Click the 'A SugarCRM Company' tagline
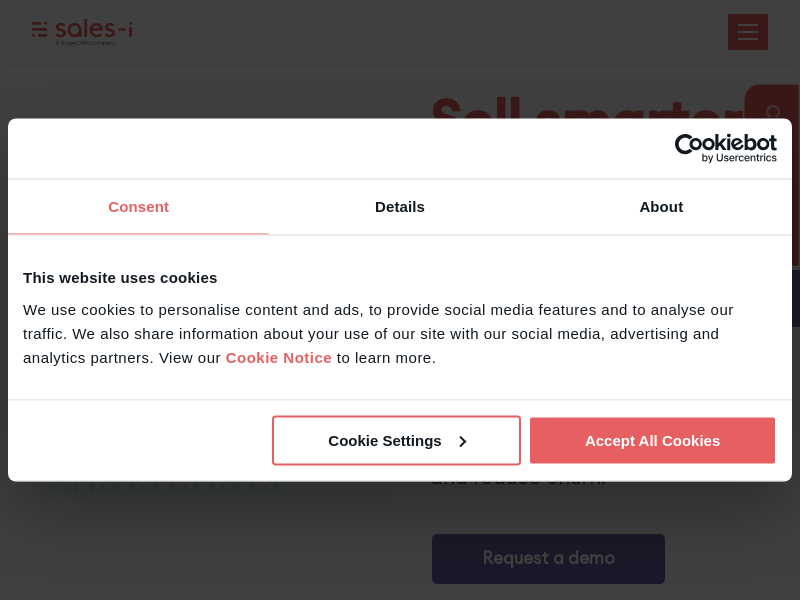Viewport: 800px width, 600px height. 85,43
